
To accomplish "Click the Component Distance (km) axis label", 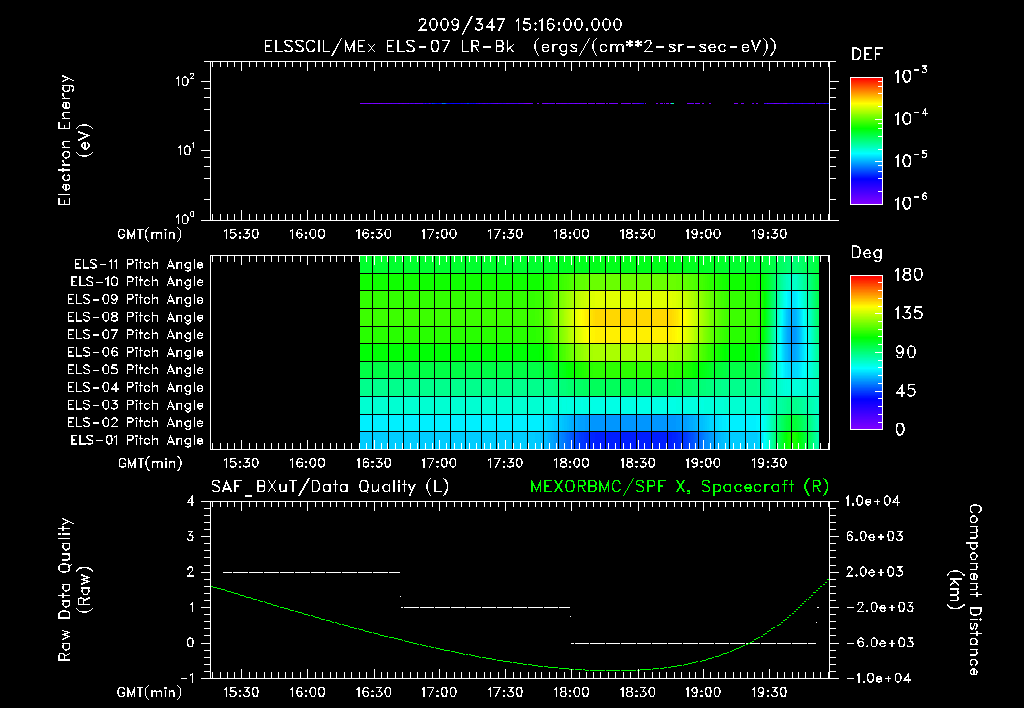I will (965, 590).
